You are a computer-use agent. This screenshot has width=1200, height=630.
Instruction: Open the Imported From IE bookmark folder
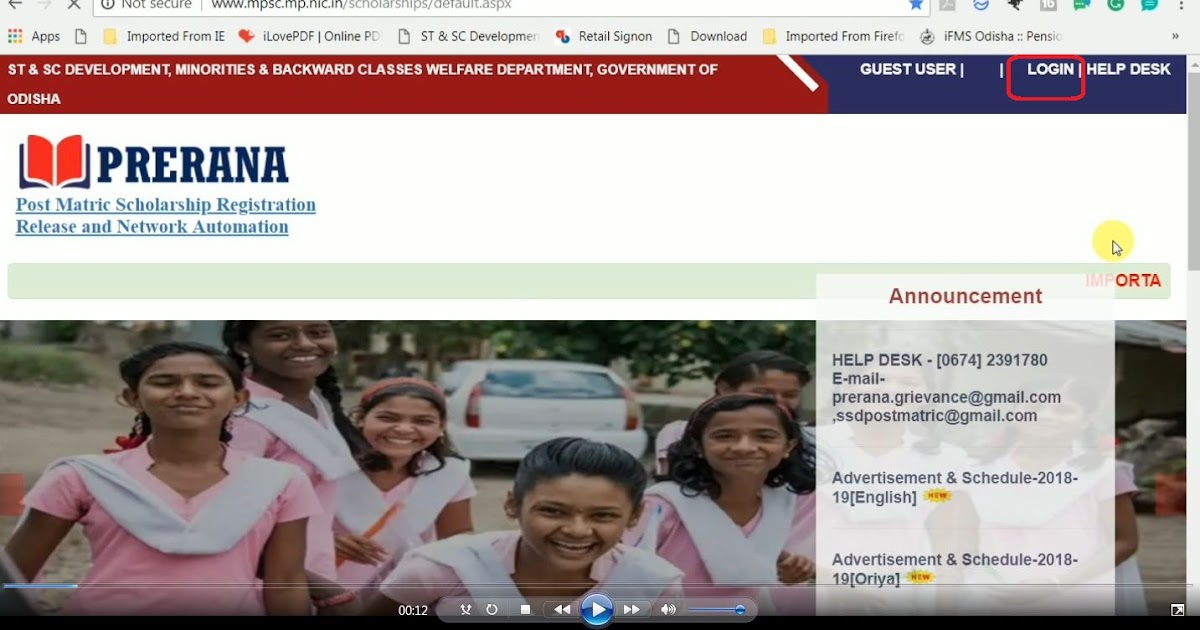click(164, 36)
